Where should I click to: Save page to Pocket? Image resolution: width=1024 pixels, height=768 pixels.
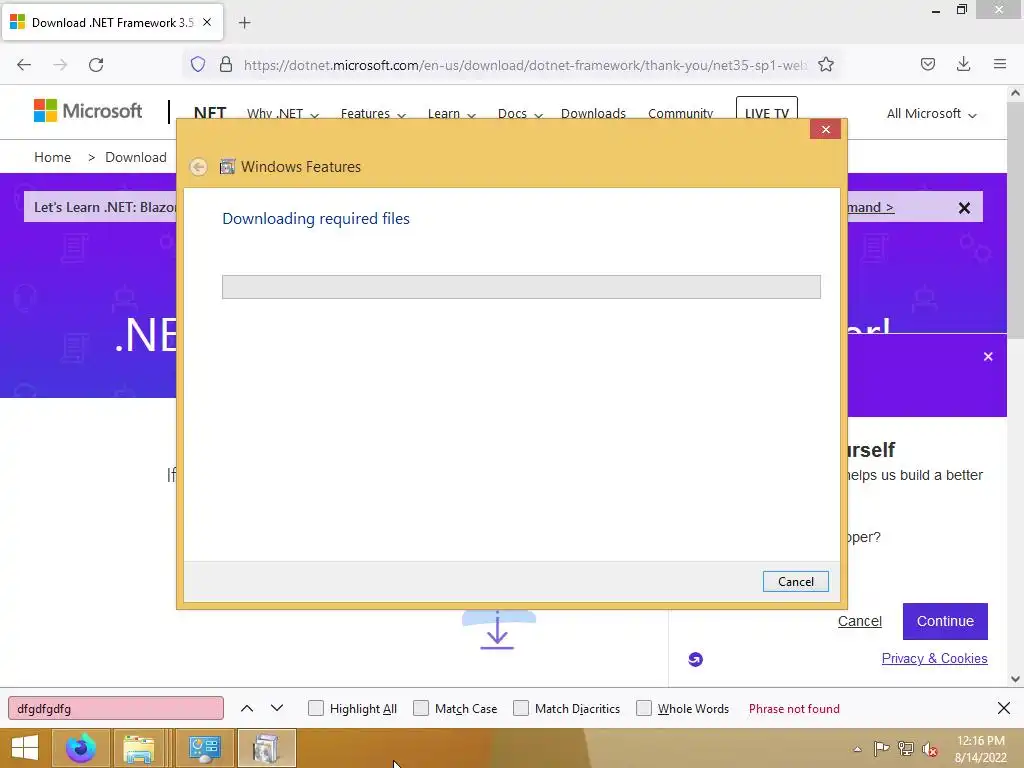coord(928,65)
